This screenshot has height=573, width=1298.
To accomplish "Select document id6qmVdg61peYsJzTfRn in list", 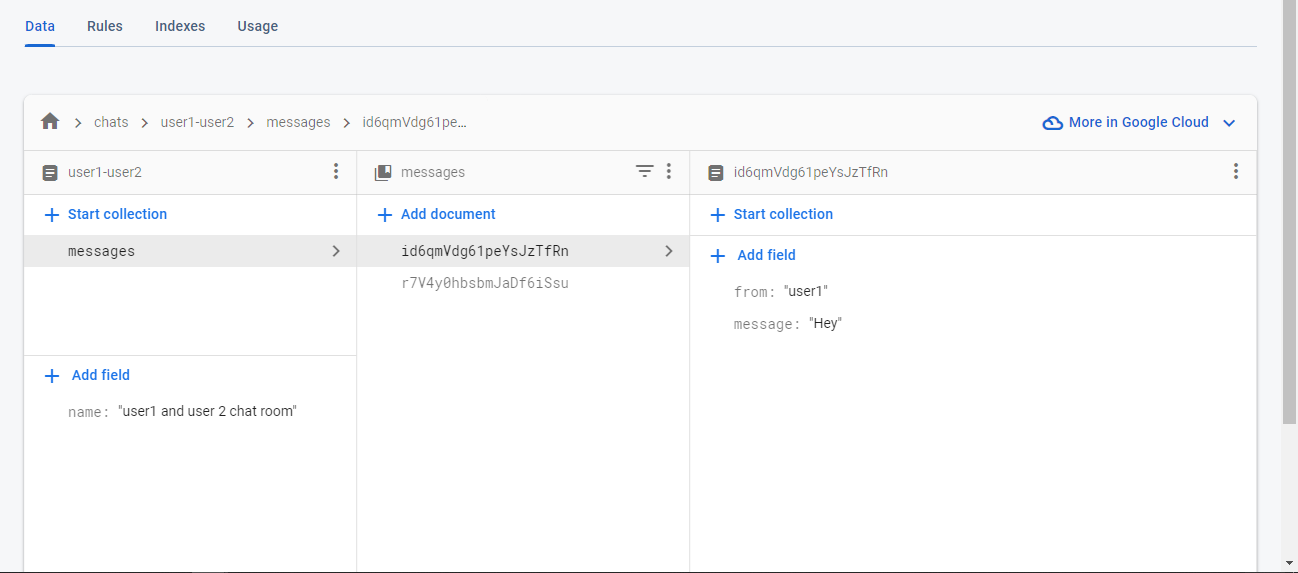I will [523, 251].
